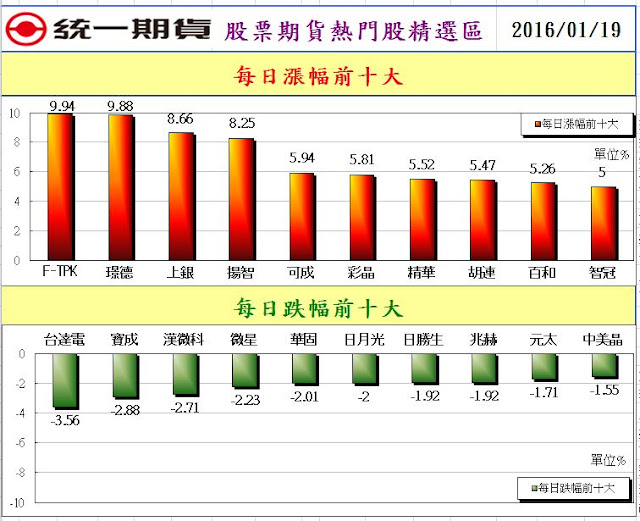Click the 台達電 category label

(64, 339)
